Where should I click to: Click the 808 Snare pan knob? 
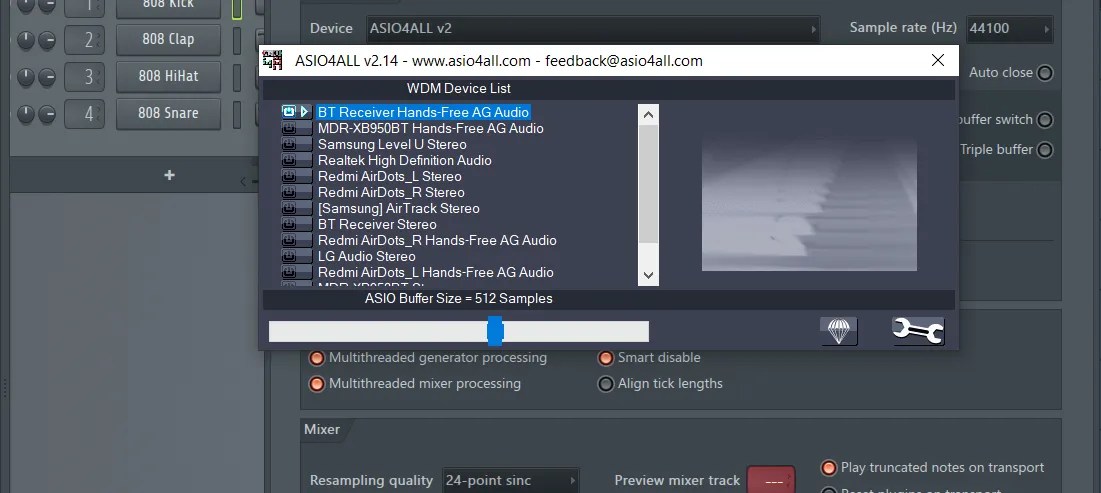click(26, 114)
